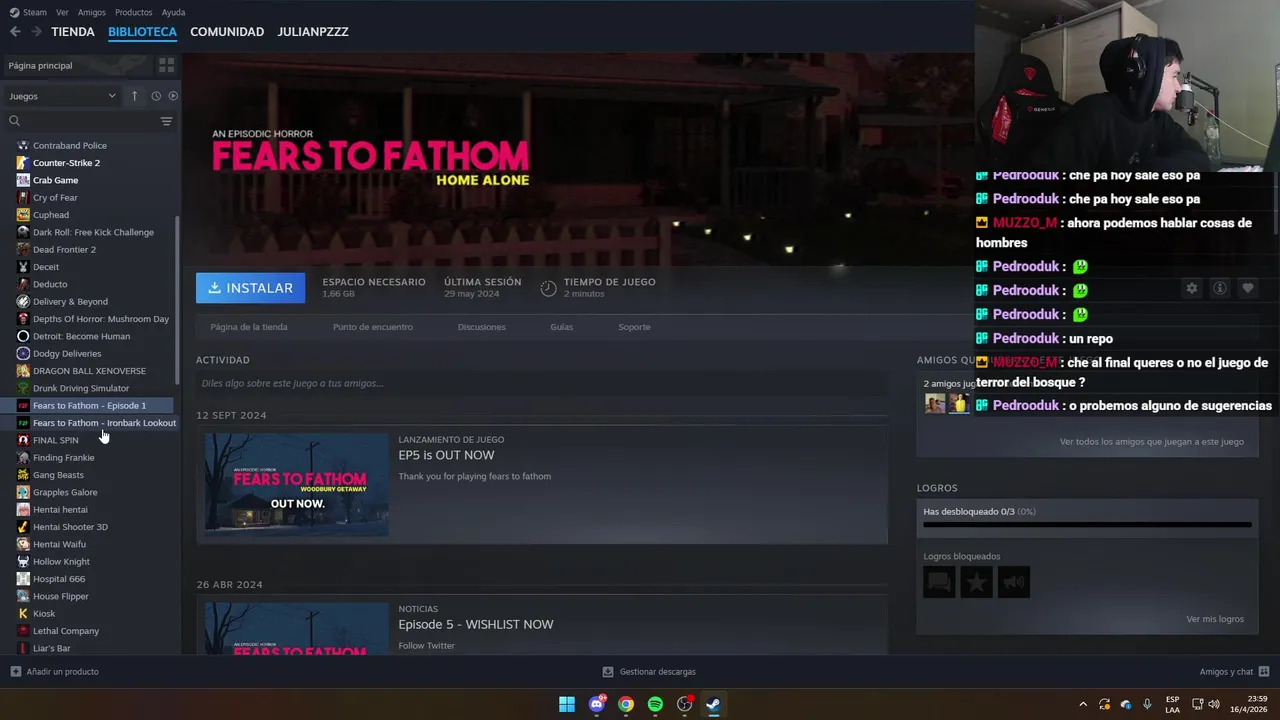Click the achievements progress bar
The width and height of the screenshot is (1280, 720).
coord(1087,524)
